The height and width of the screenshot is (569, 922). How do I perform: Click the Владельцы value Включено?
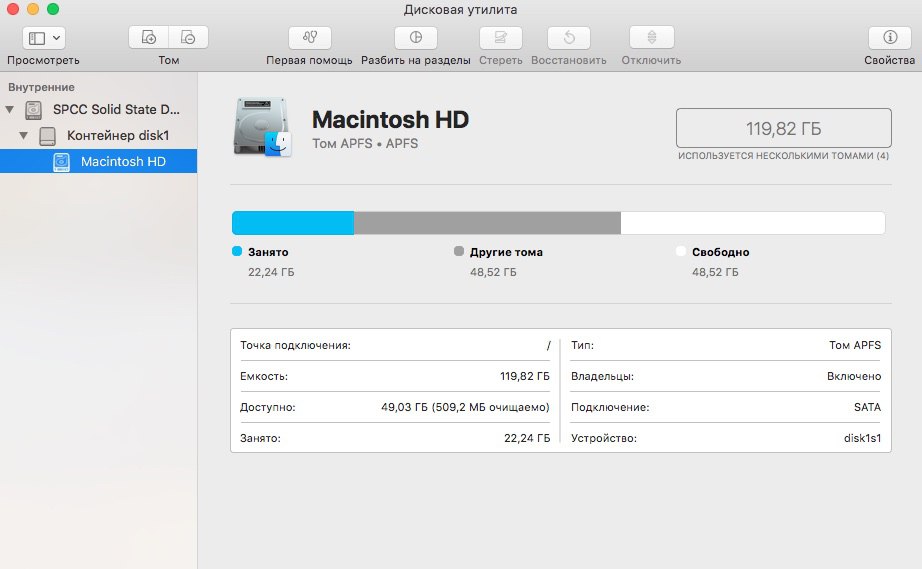[854, 376]
